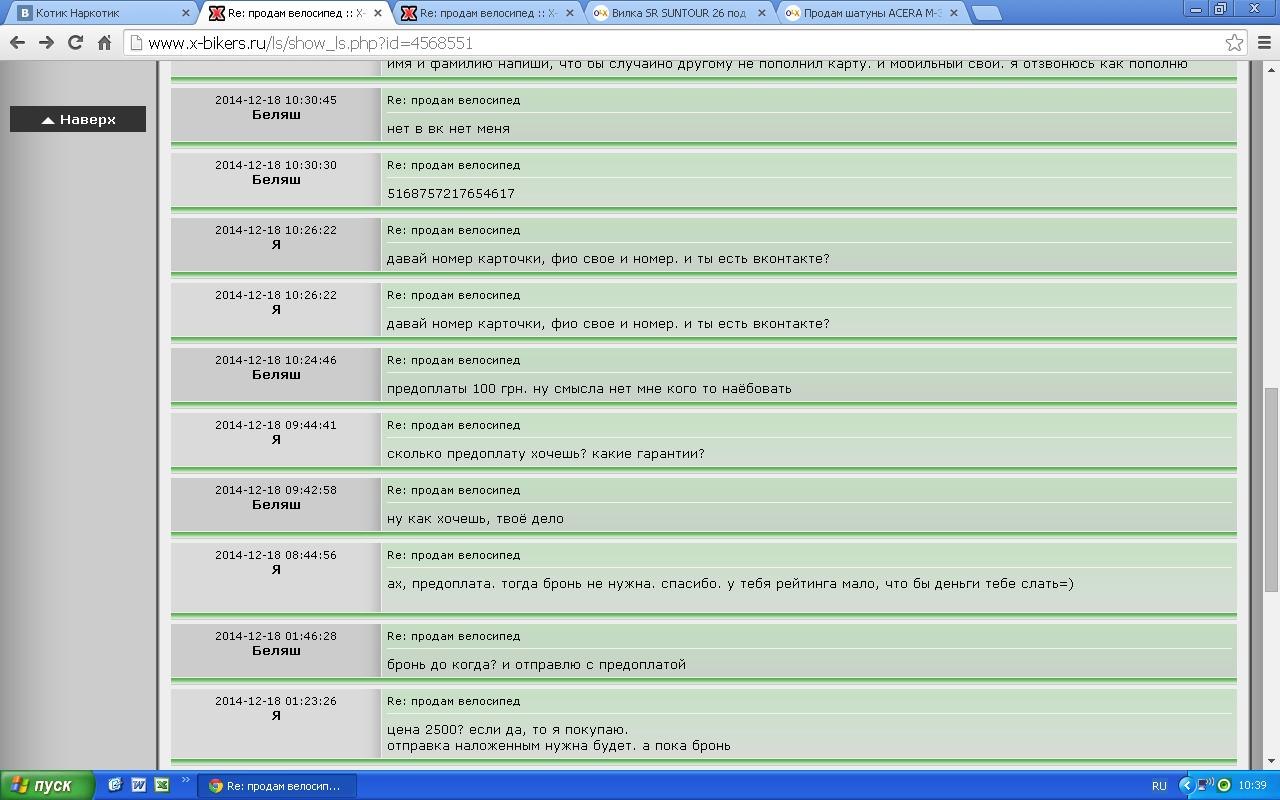Expand the hidden system tray icons

pos(1186,785)
